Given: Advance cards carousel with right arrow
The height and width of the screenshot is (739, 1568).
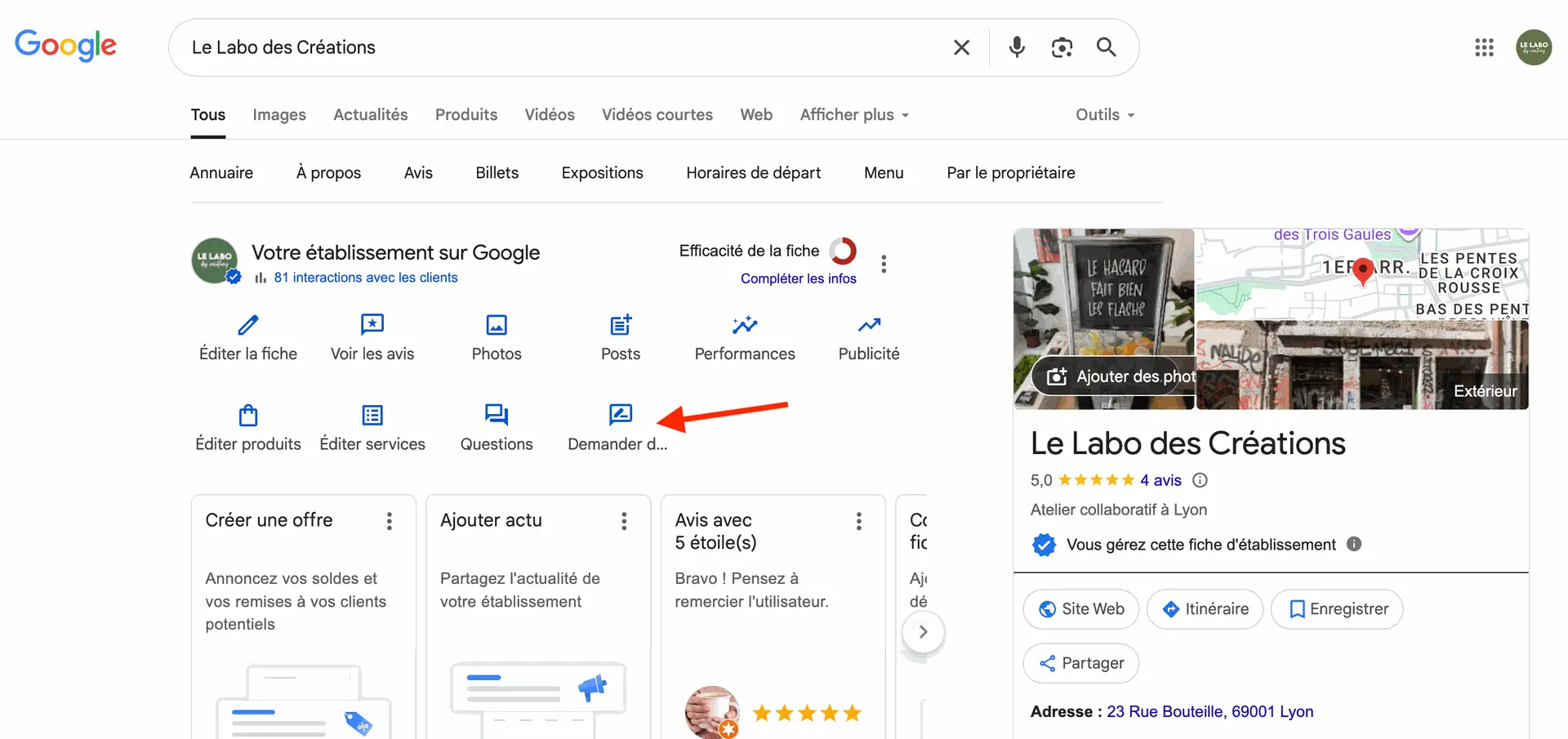Looking at the screenshot, I should 923,631.
